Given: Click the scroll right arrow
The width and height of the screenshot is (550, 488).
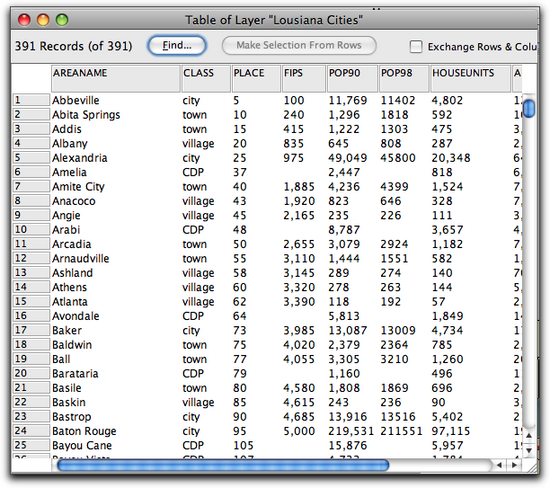Looking at the screenshot, I should click(x=514, y=465).
